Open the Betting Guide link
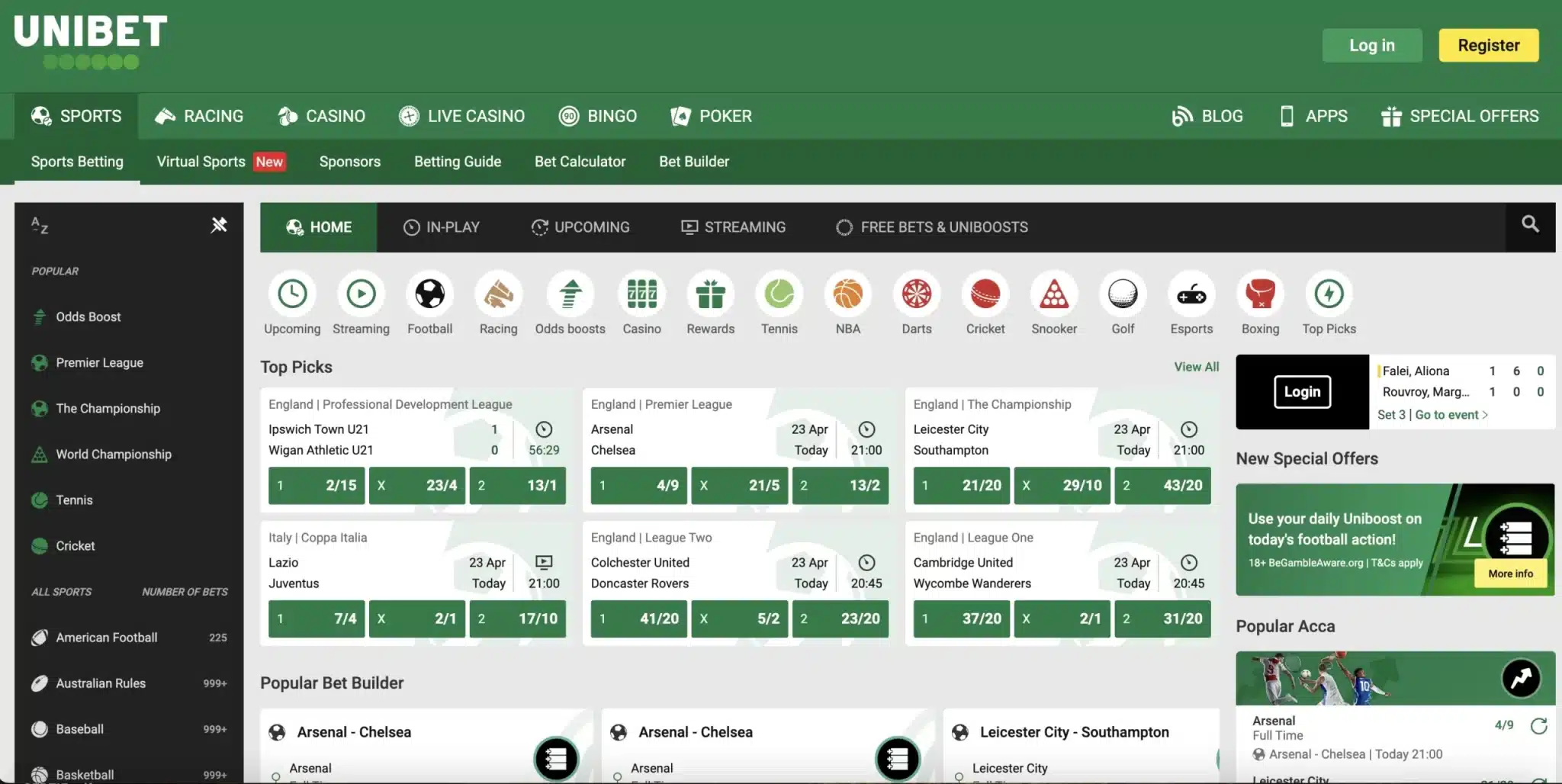Viewport: 1562px width, 784px height. click(x=458, y=162)
